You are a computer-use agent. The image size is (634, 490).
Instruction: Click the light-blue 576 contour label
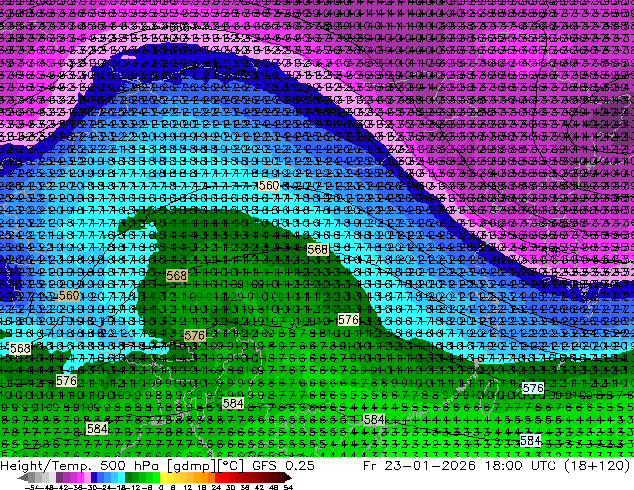[x=533, y=389]
